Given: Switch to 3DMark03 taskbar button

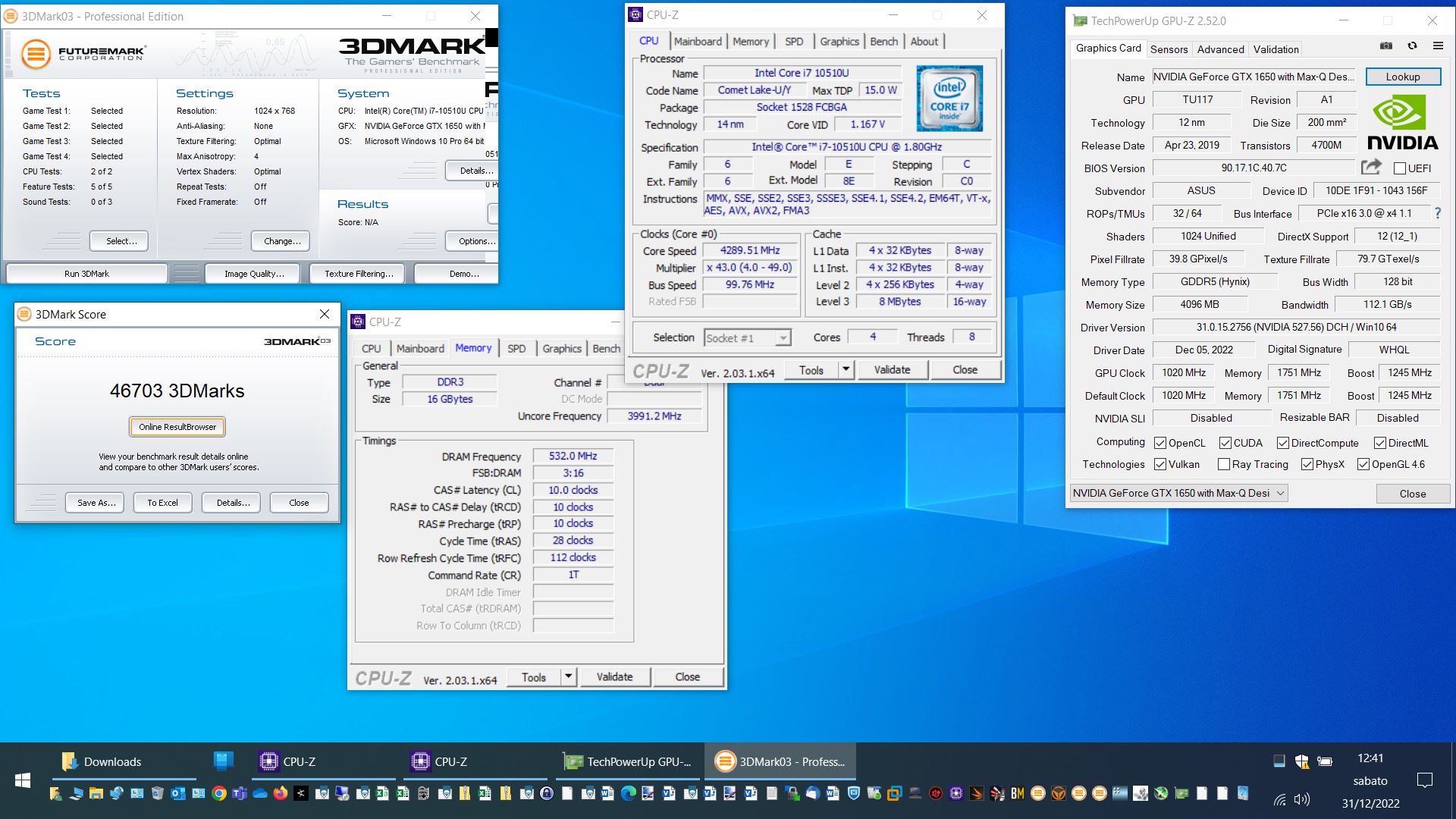Looking at the screenshot, I should pyautogui.click(x=780, y=761).
